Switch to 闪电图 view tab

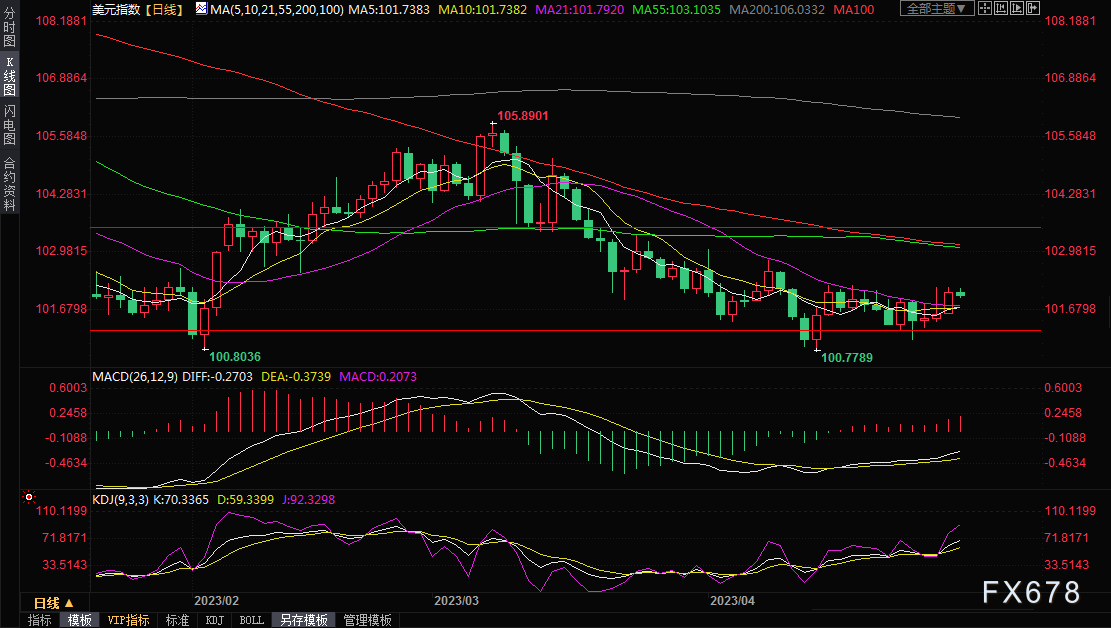pos(9,125)
